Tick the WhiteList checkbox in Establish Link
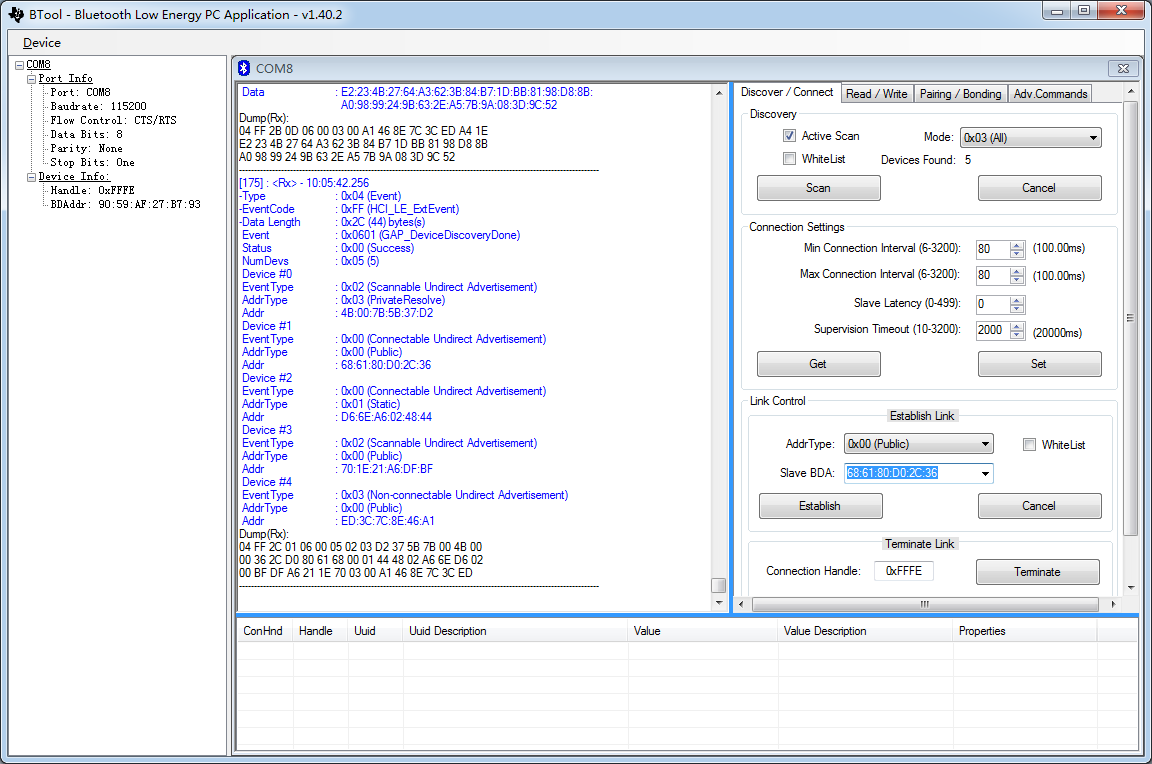The image size is (1152, 764). click(1029, 445)
